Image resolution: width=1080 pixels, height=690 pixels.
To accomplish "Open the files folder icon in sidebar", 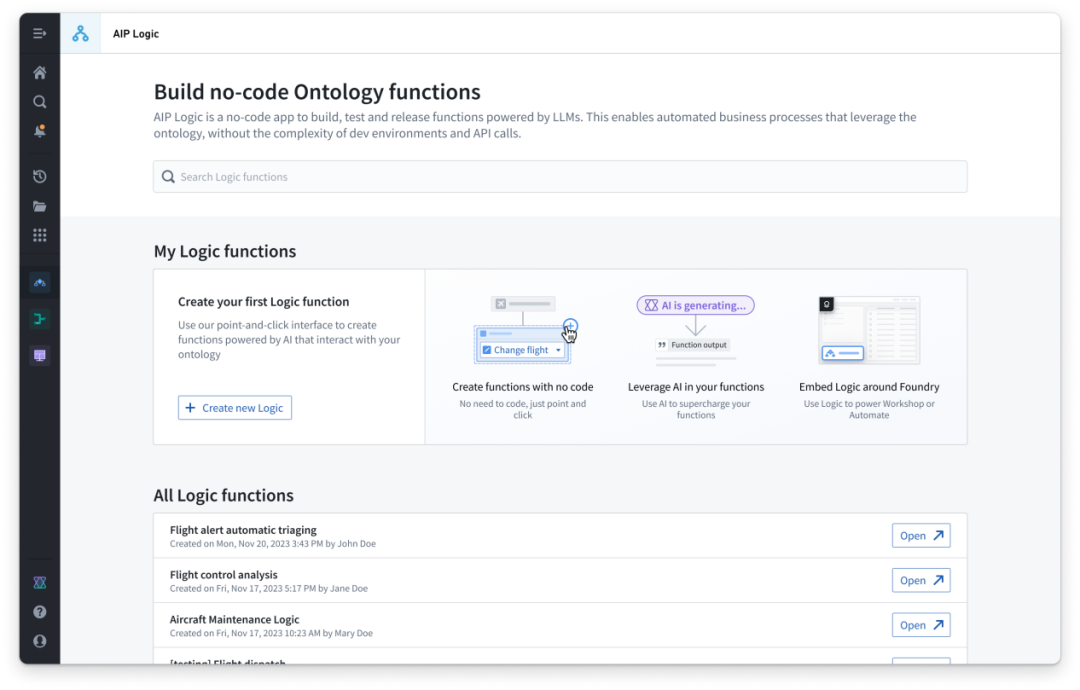I will pos(40,207).
